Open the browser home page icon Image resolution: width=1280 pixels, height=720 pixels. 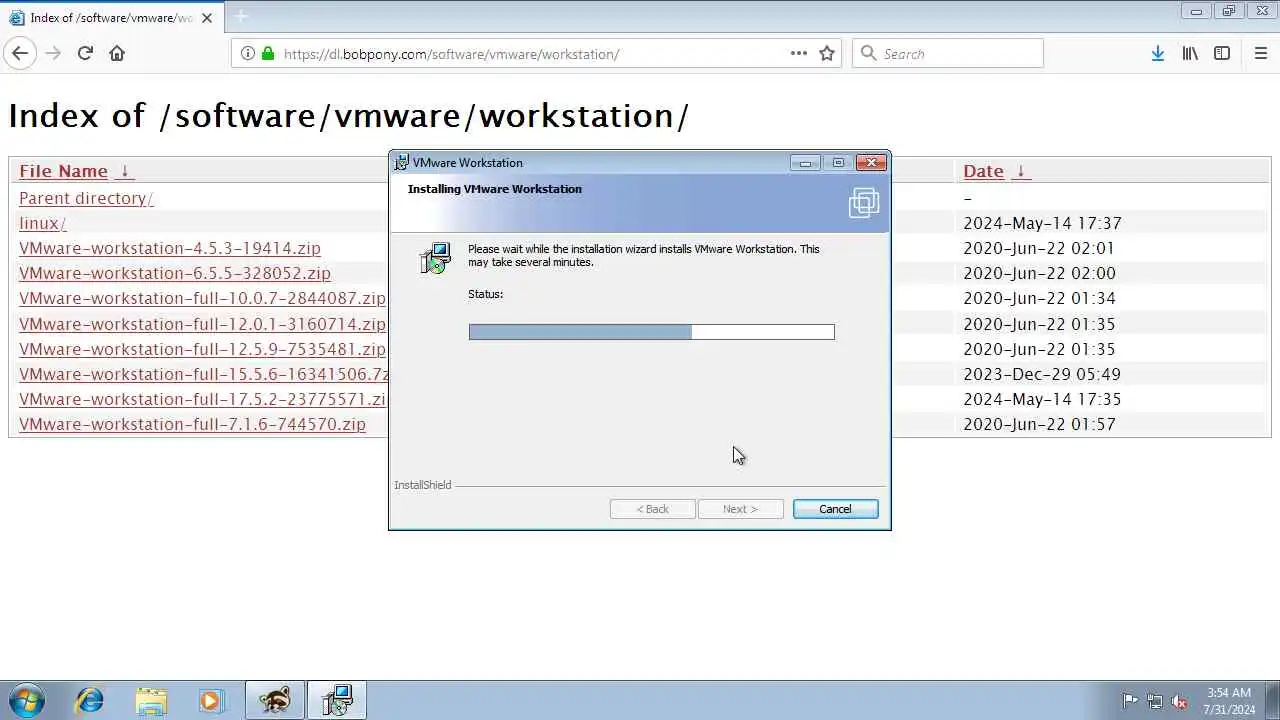pyautogui.click(x=117, y=54)
